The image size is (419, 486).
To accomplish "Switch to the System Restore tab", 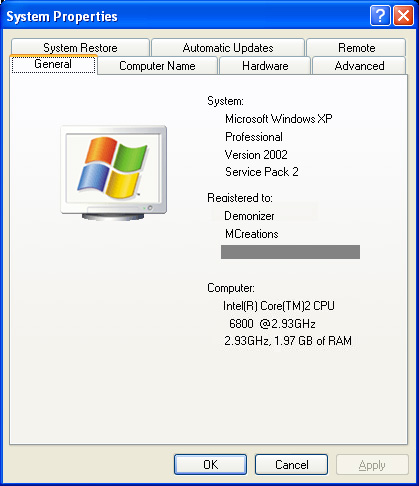I will coord(80,48).
